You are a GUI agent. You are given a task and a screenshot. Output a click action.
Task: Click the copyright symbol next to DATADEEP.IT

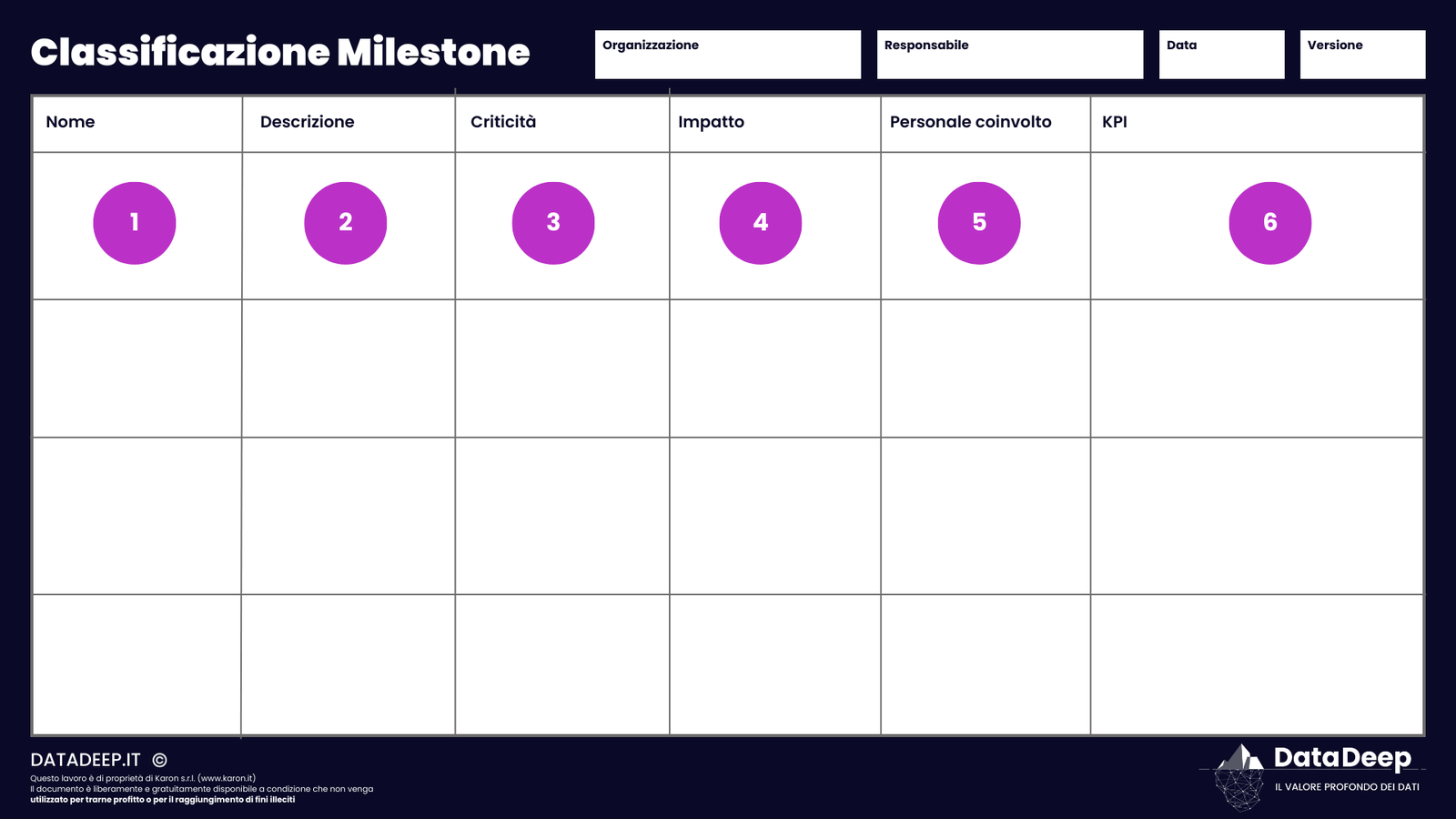click(x=159, y=760)
